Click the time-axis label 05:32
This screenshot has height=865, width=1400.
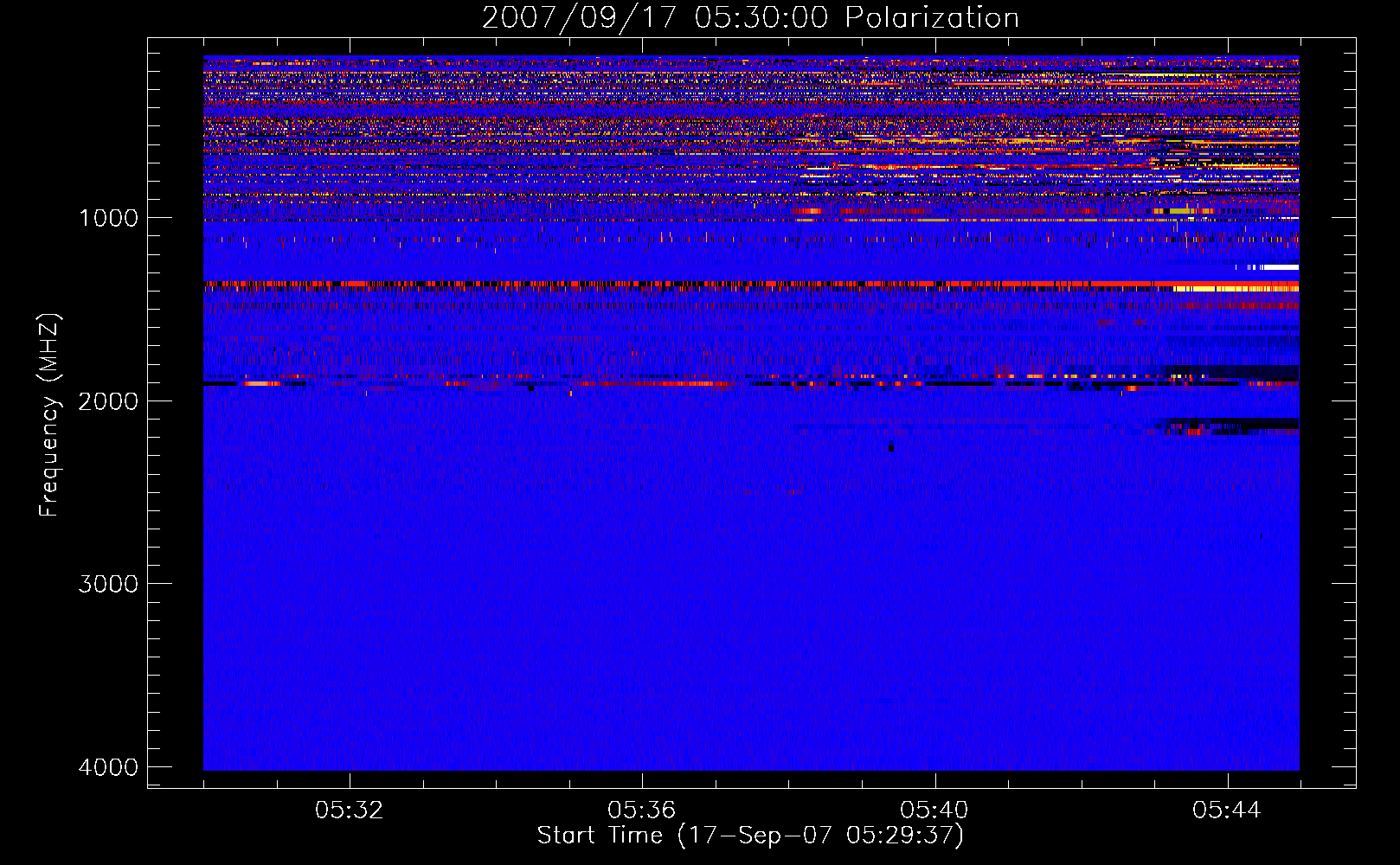[x=350, y=811]
